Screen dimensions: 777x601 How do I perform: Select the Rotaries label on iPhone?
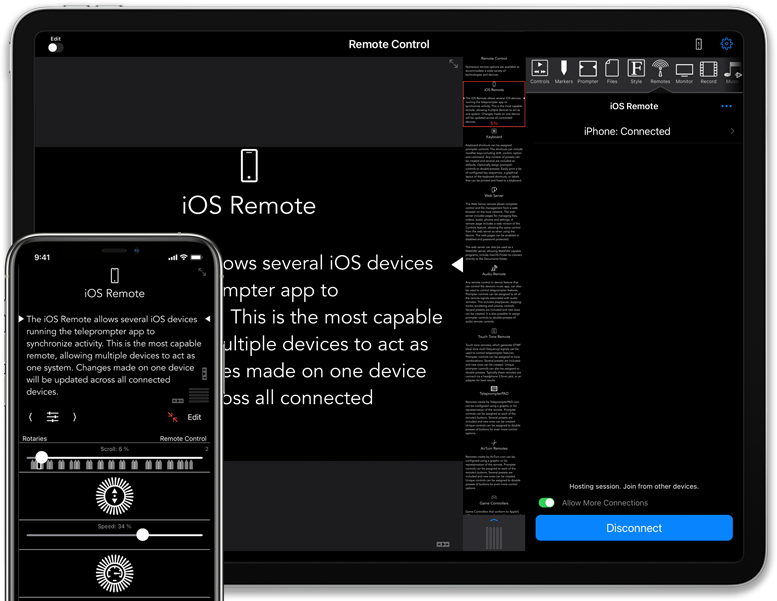[x=35, y=438]
